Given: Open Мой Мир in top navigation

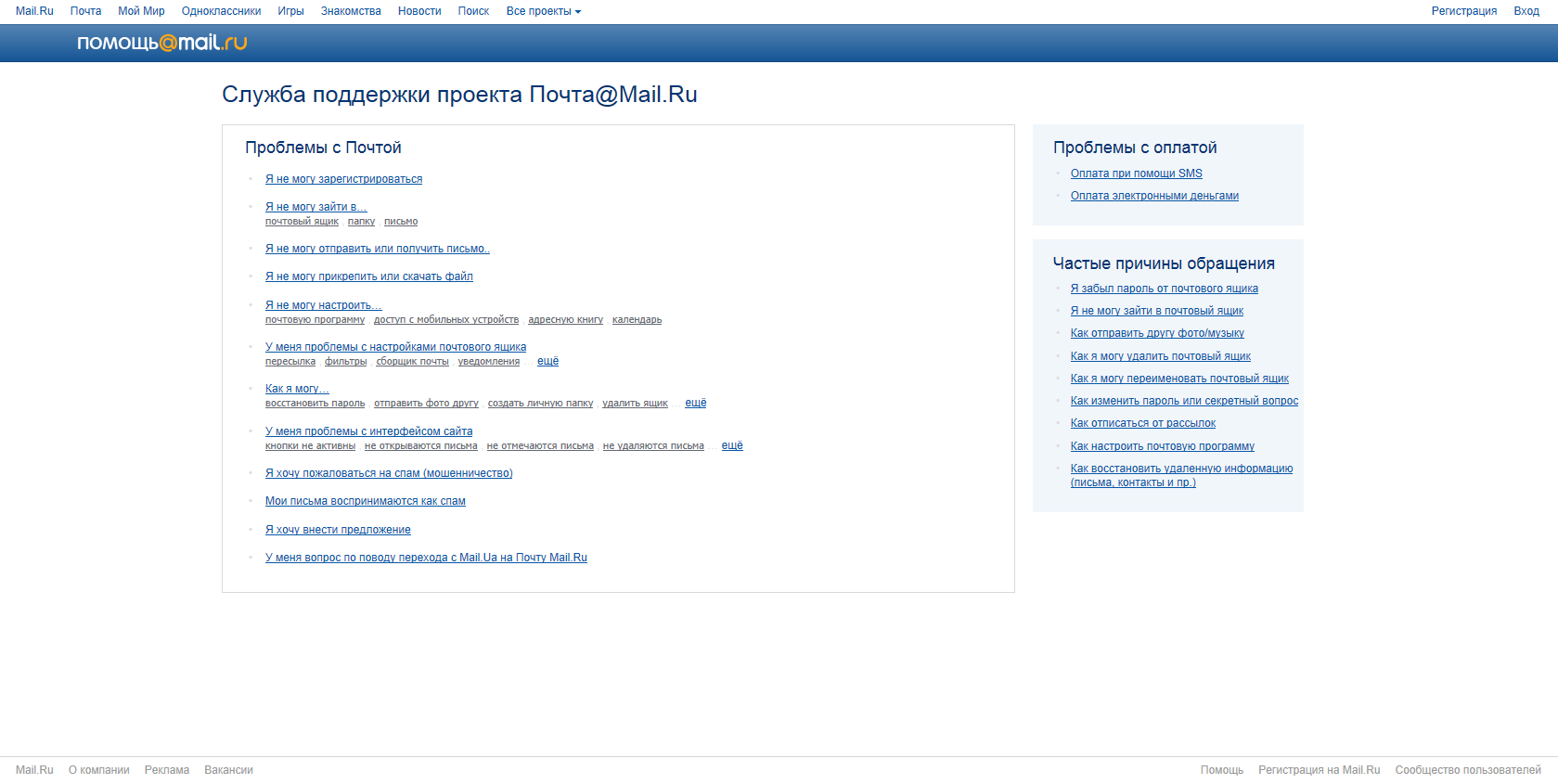Looking at the screenshot, I should (x=141, y=11).
